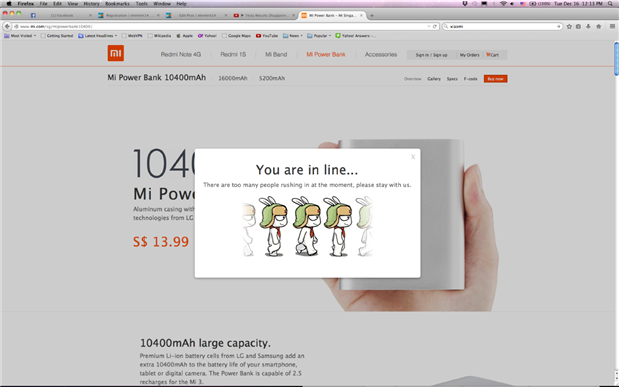Reload the page with the refresh icon
The width and height of the screenshot is (619, 387).
(435, 26)
